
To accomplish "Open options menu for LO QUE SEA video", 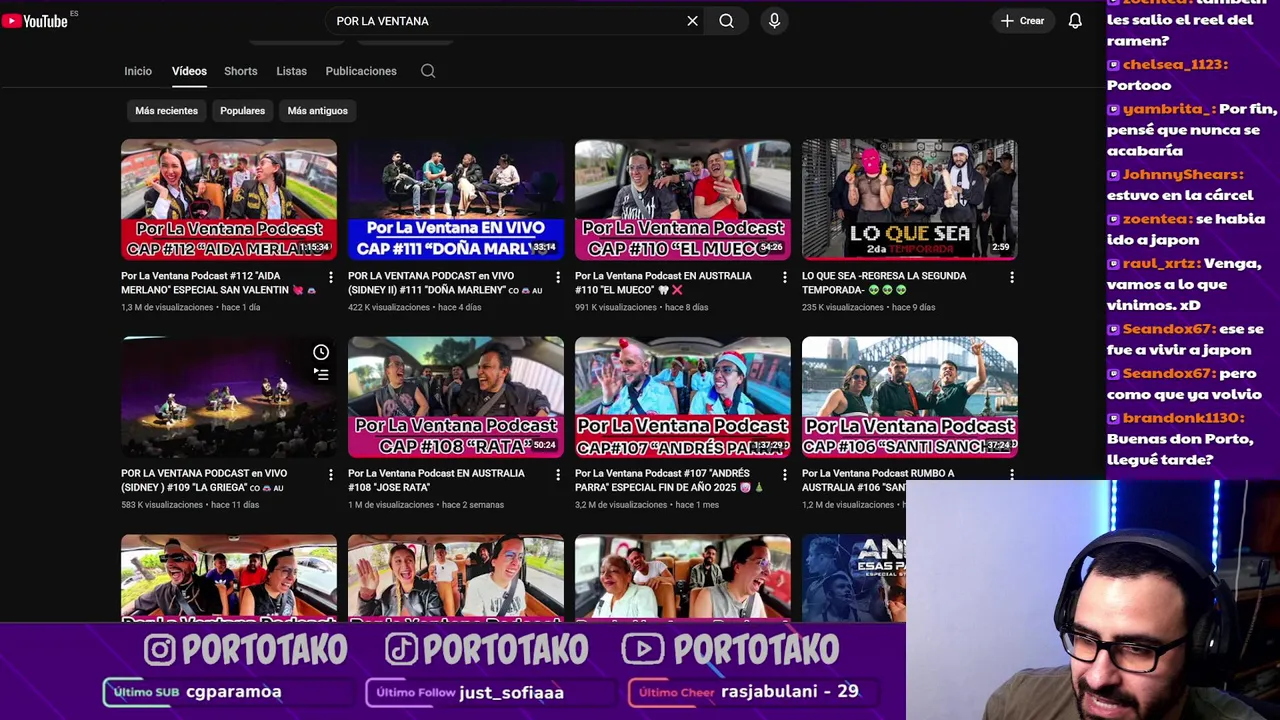I will 1012,277.
